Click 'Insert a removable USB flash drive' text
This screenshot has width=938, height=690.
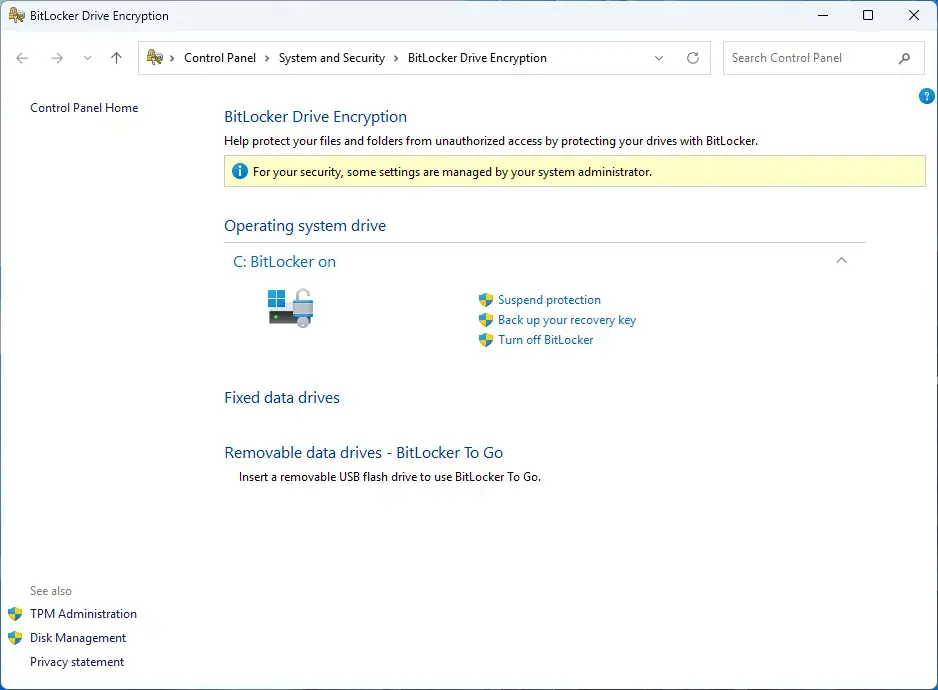click(x=389, y=477)
